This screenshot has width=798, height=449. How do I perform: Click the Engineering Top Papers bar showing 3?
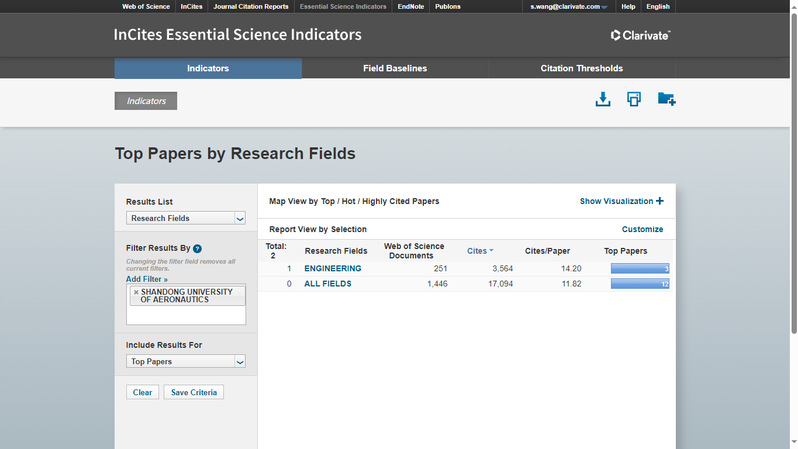tap(640, 268)
